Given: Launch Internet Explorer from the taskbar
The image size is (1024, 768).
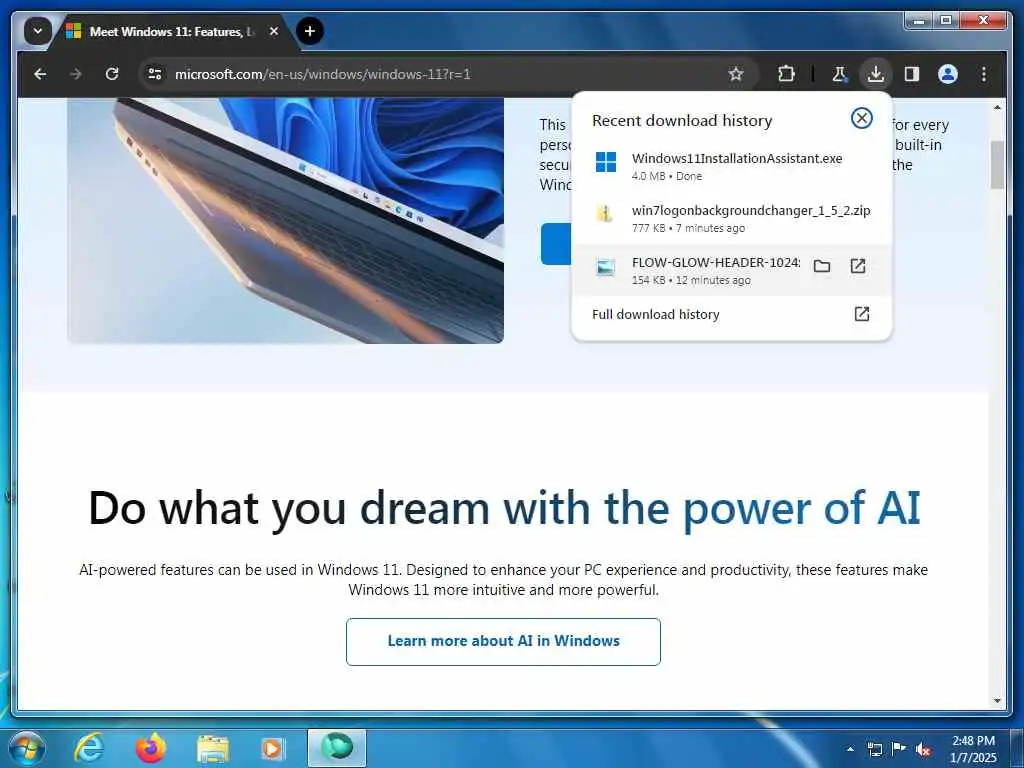Looking at the screenshot, I should click(x=89, y=748).
